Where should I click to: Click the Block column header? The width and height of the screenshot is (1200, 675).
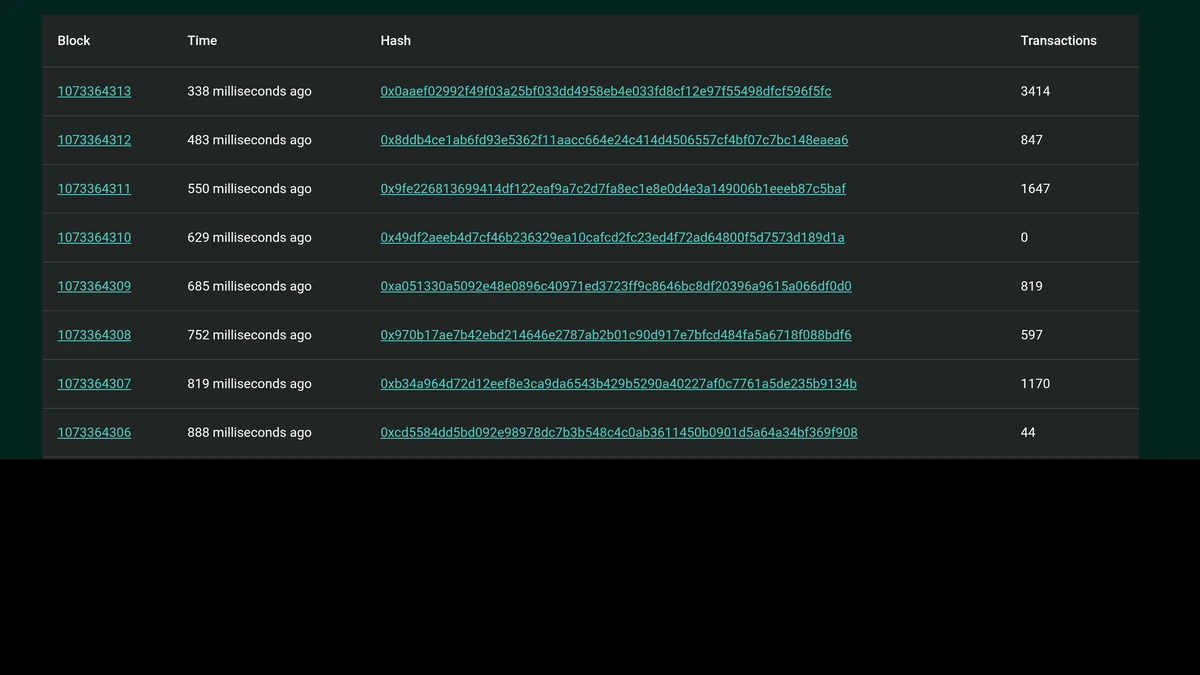click(x=74, y=41)
